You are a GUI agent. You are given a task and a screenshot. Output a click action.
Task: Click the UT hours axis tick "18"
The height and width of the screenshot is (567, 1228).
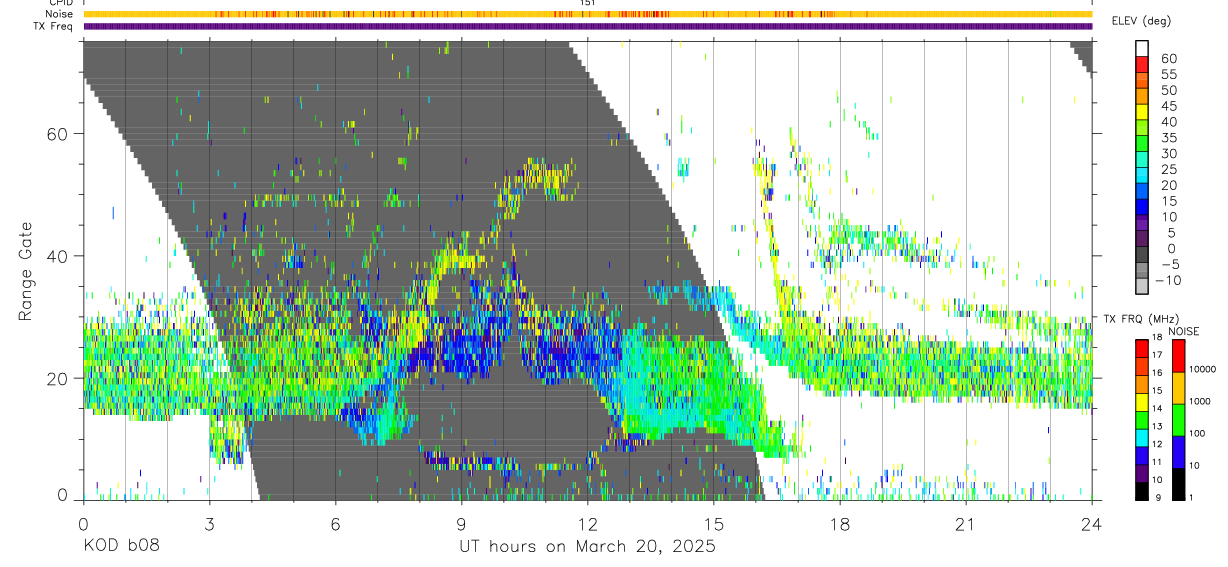click(x=840, y=524)
